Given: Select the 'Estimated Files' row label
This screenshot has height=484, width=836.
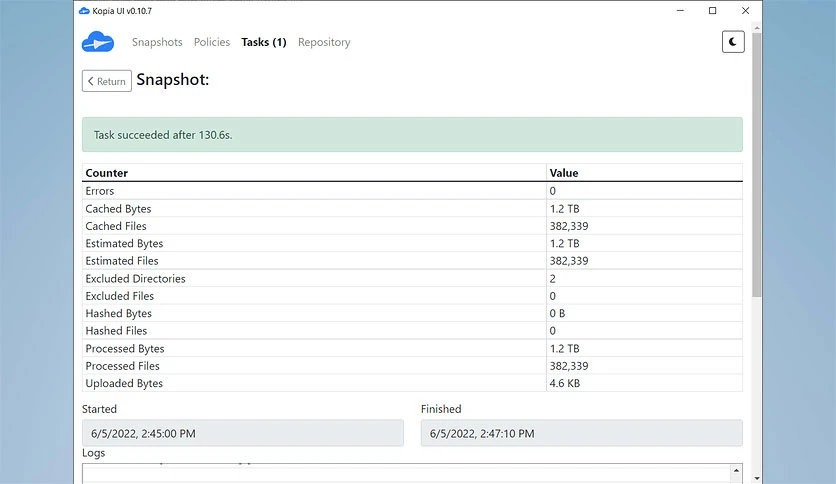Looking at the screenshot, I should (122, 261).
